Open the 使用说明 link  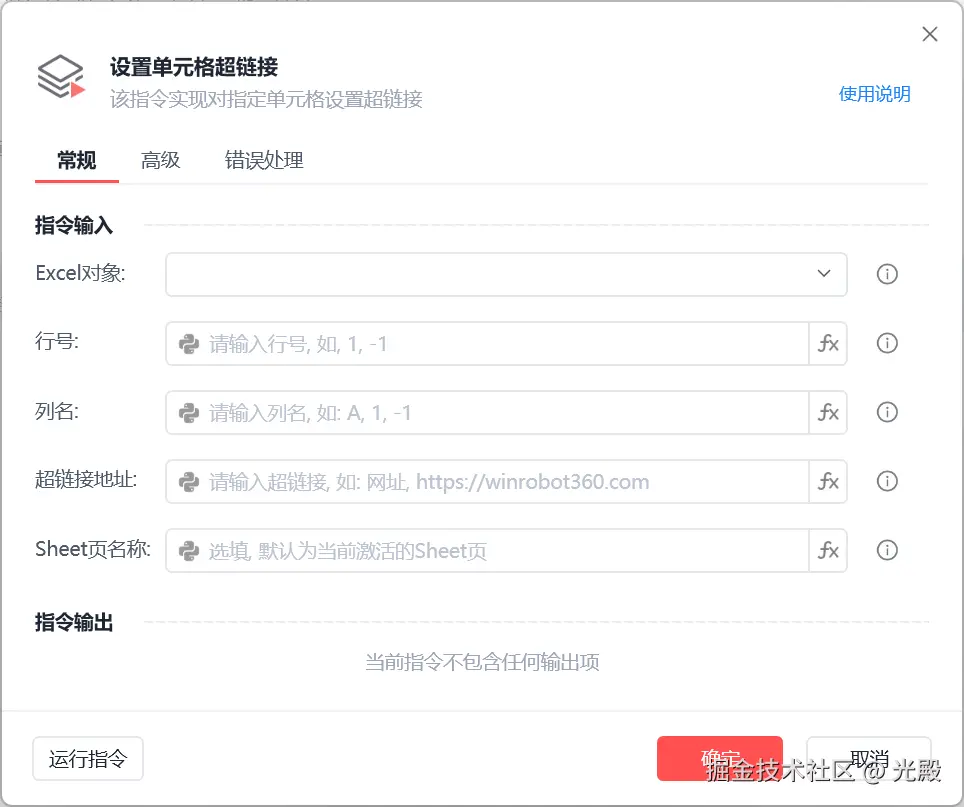click(874, 94)
